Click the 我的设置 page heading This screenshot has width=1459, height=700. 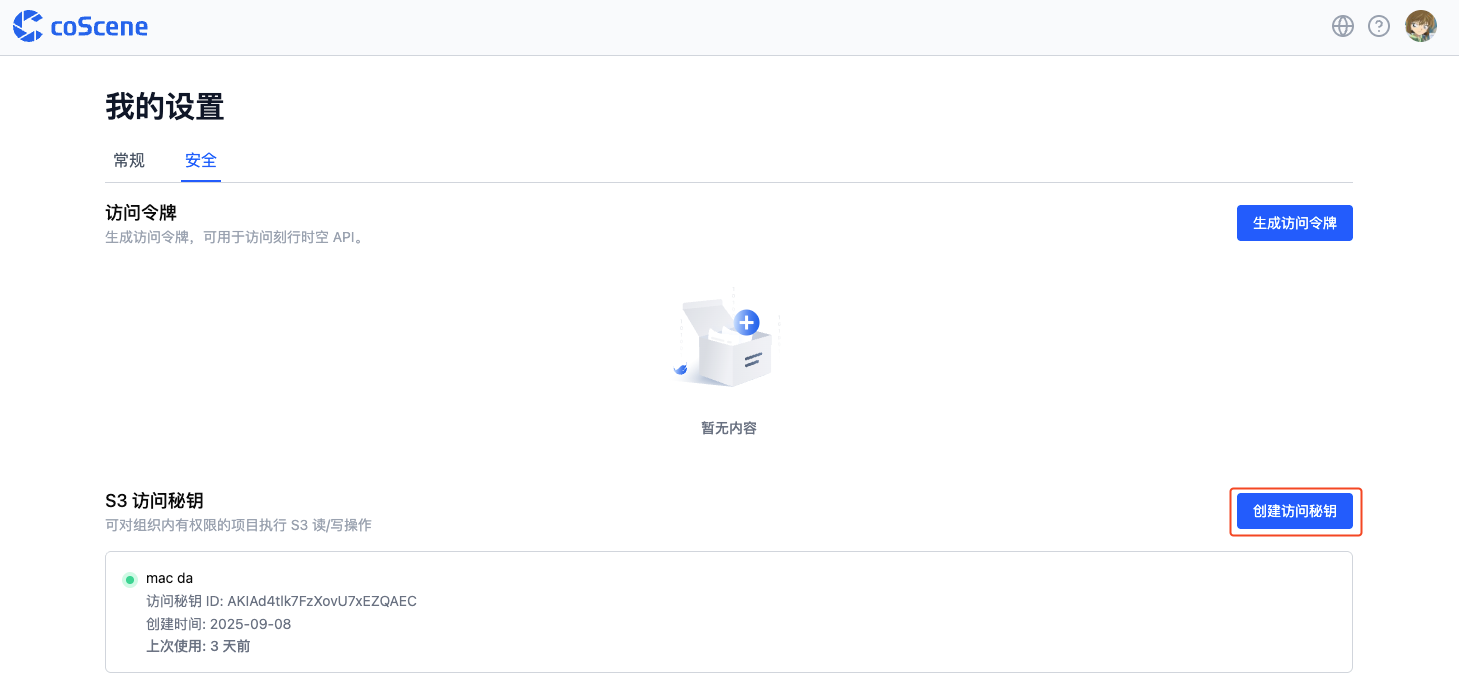click(164, 107)
